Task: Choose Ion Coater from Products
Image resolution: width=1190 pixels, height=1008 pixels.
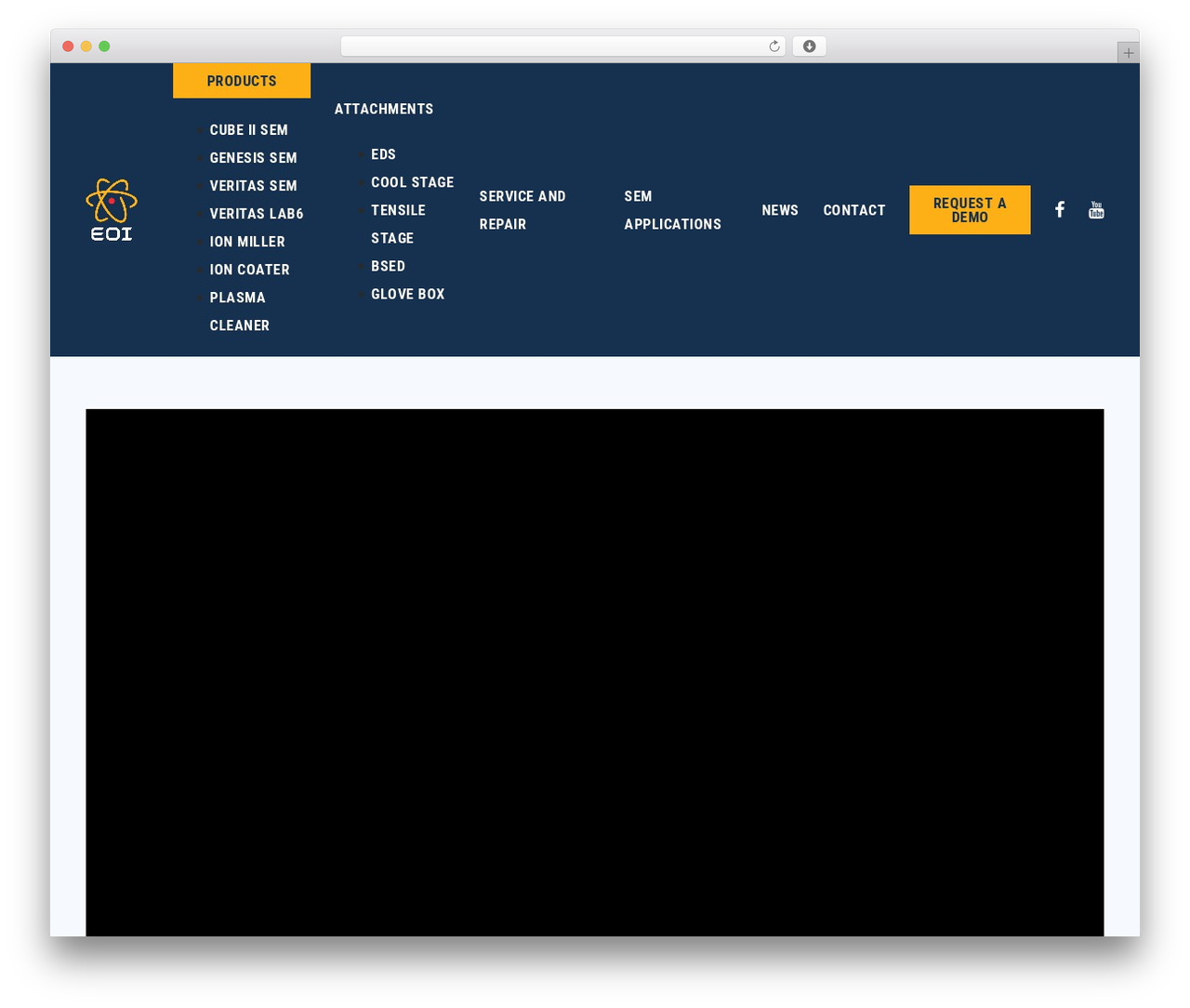Action: (250, 270)
